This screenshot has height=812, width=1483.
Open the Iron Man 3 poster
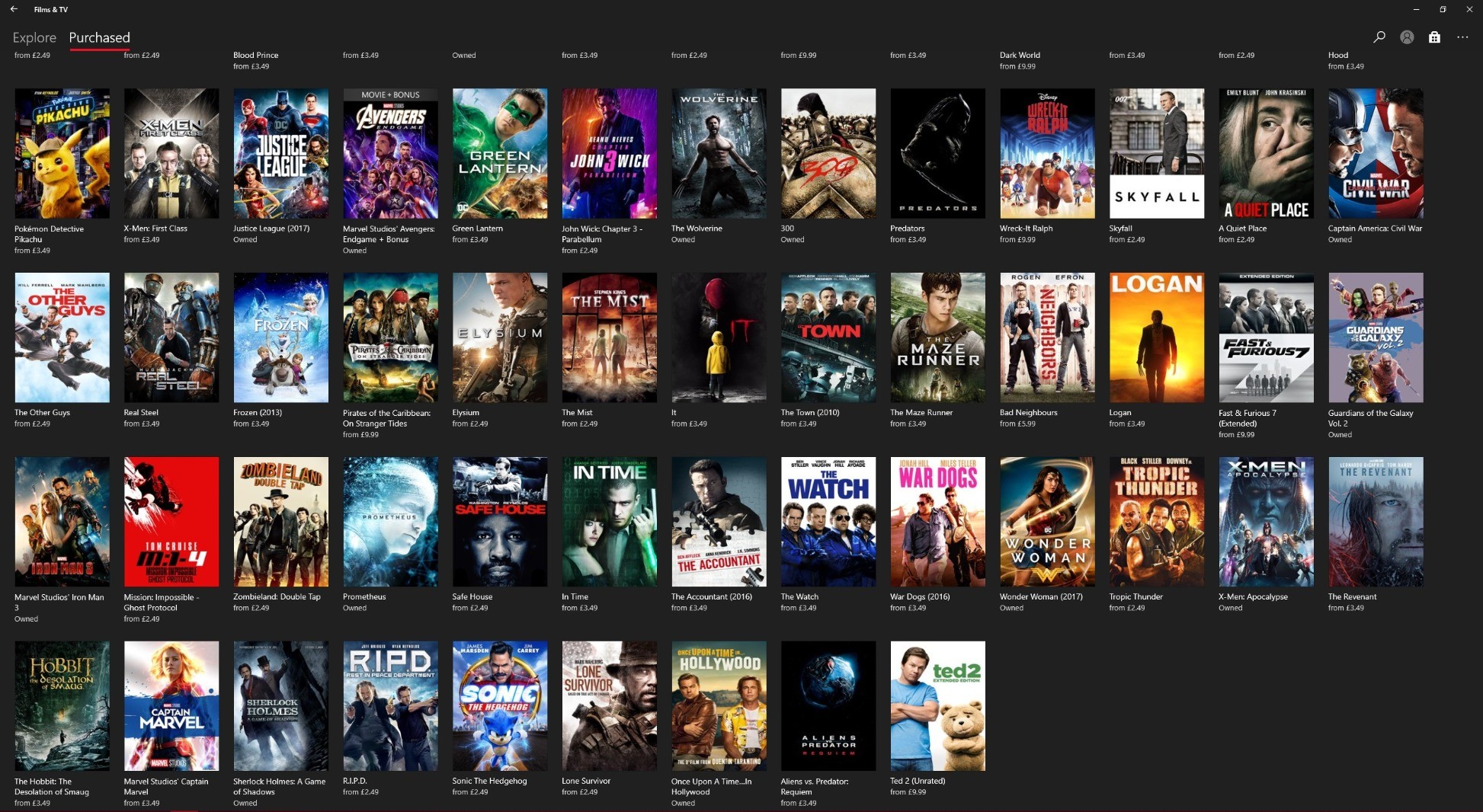point(62,522)
